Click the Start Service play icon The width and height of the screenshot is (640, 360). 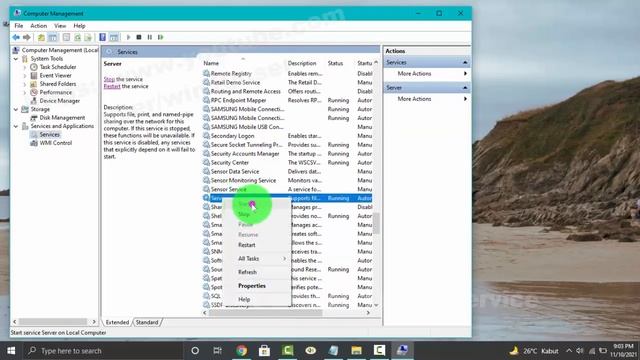coord(129,37)
